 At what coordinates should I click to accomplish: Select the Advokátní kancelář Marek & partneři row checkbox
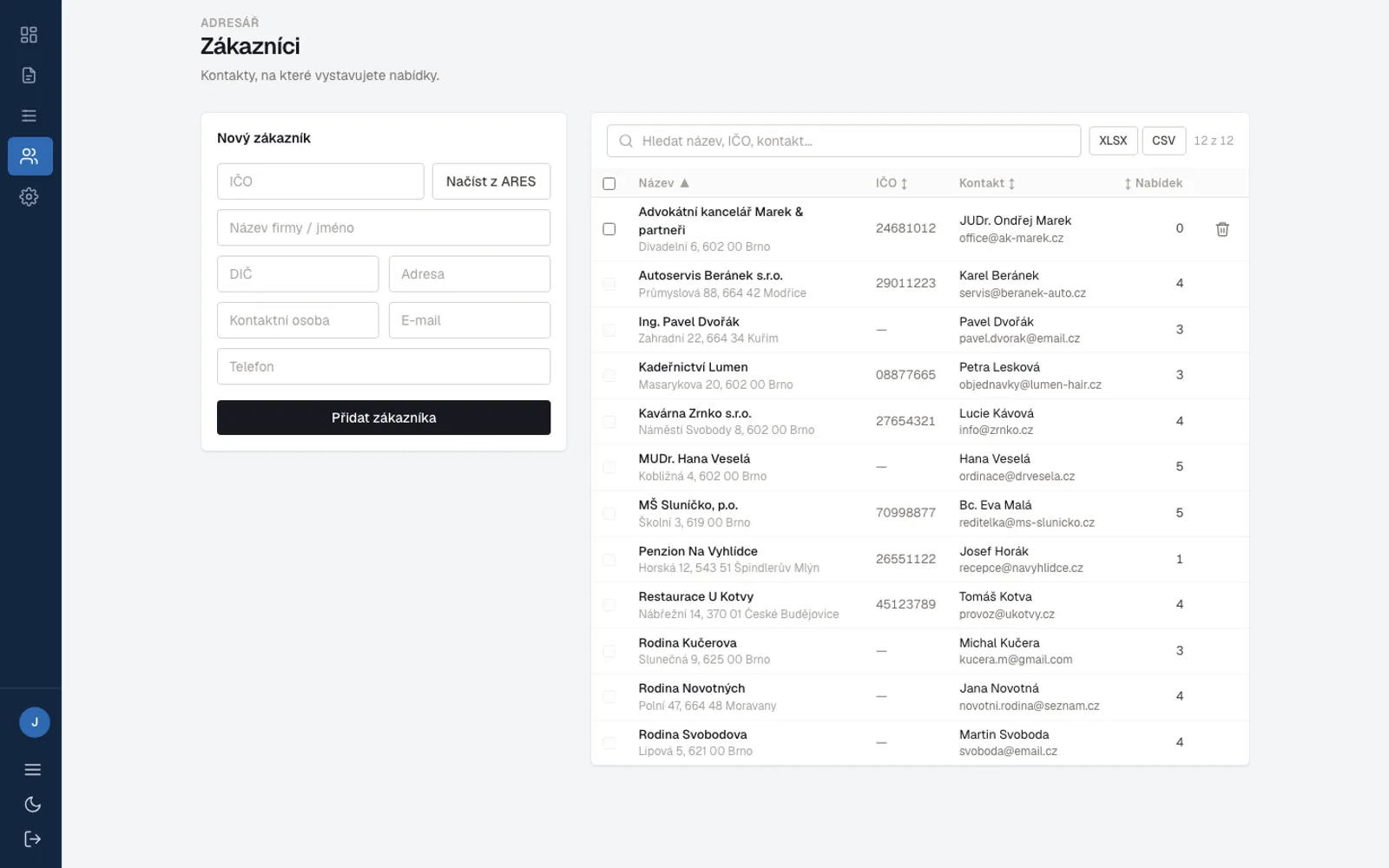point(609,229)
